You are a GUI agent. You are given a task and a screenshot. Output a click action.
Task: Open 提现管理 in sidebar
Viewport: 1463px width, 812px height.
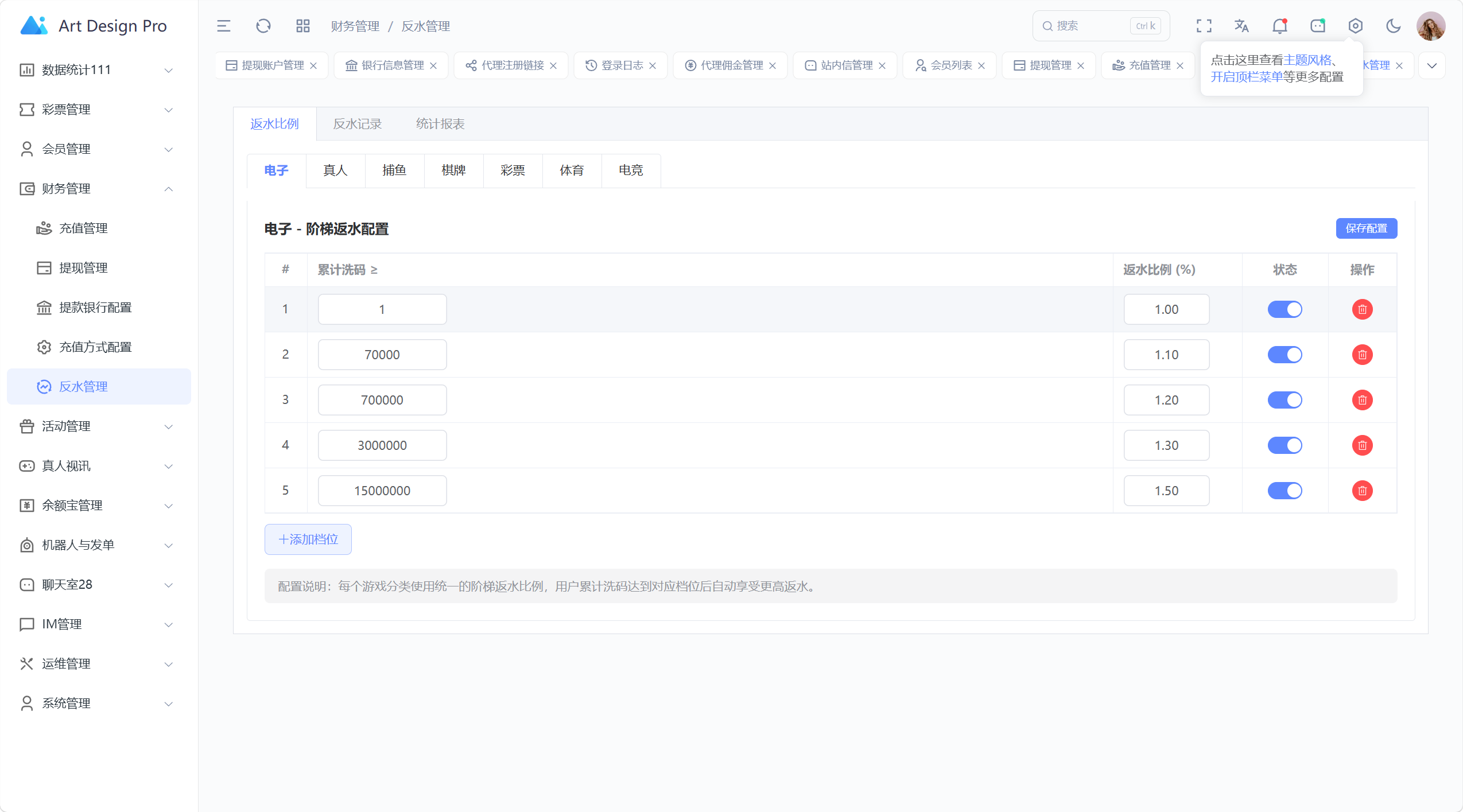pyautogui.click(x=99, y=268)
